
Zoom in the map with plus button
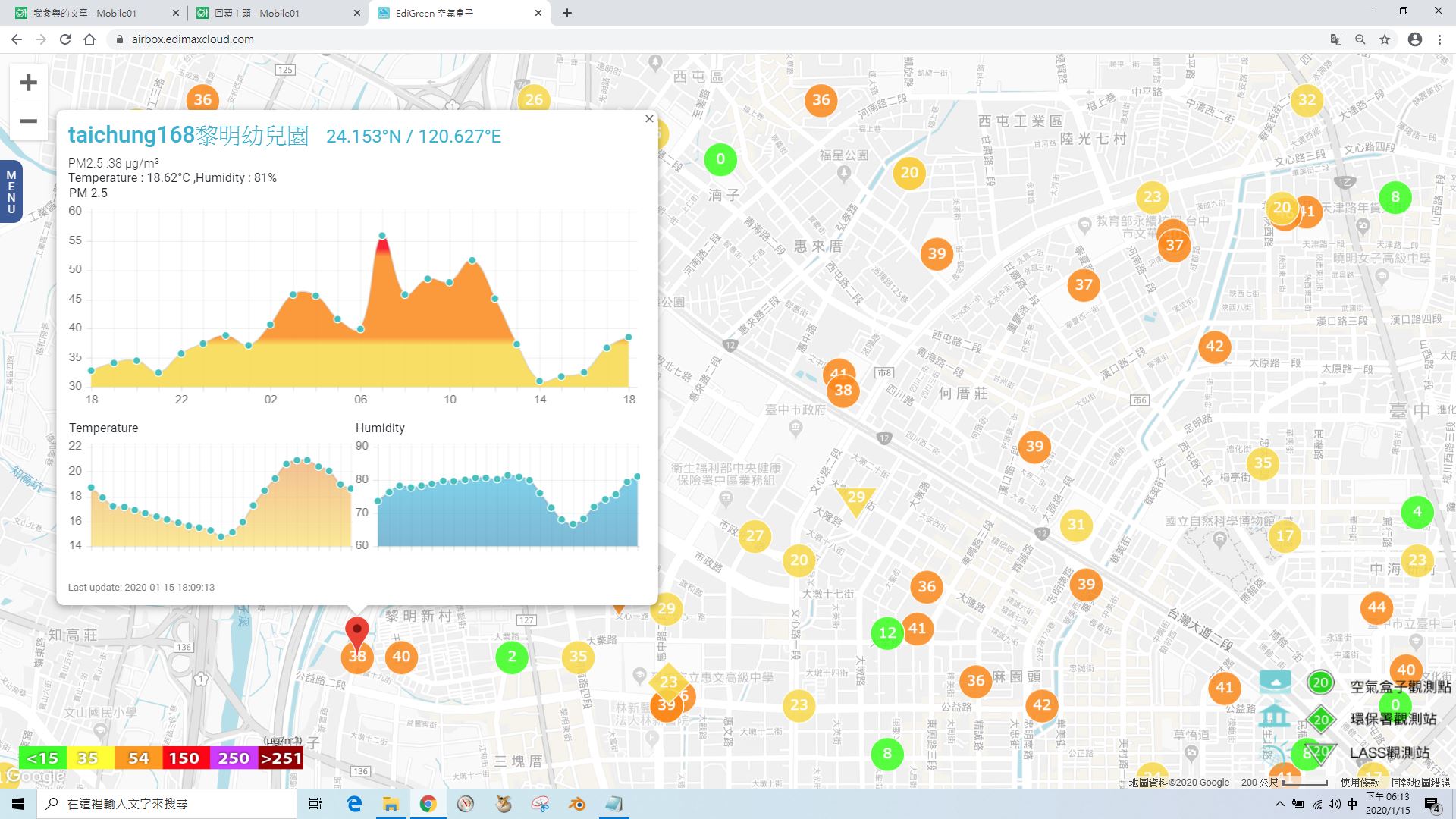coord(28,83)
